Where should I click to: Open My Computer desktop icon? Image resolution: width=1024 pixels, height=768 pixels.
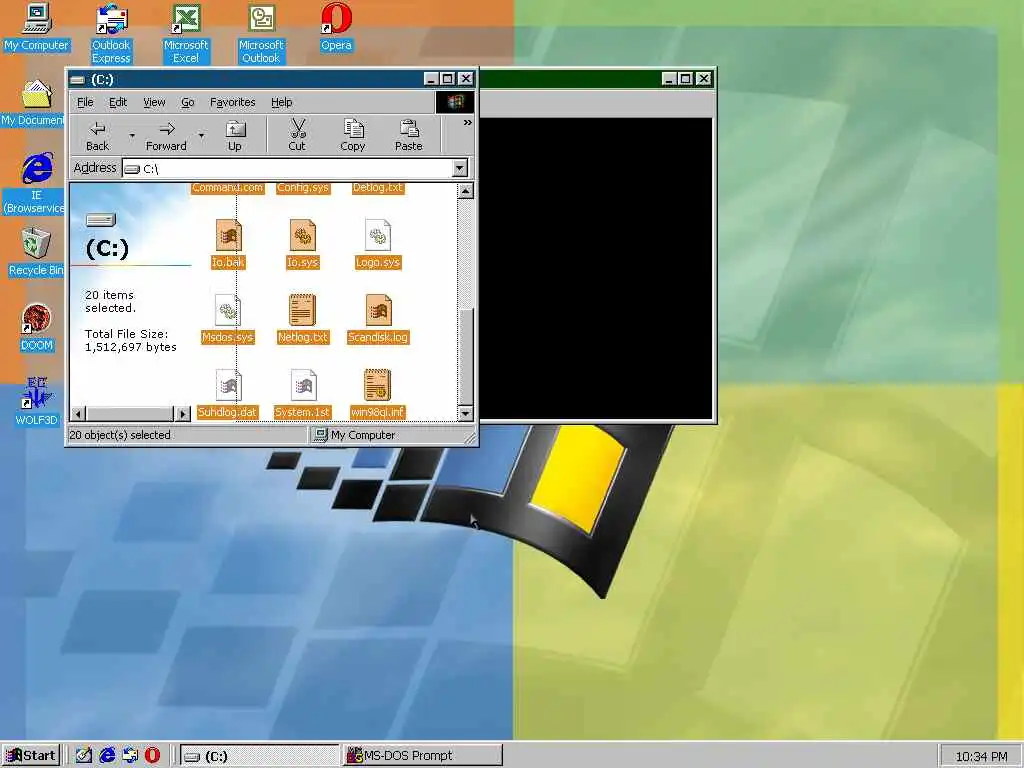click(x=36, y=27)
